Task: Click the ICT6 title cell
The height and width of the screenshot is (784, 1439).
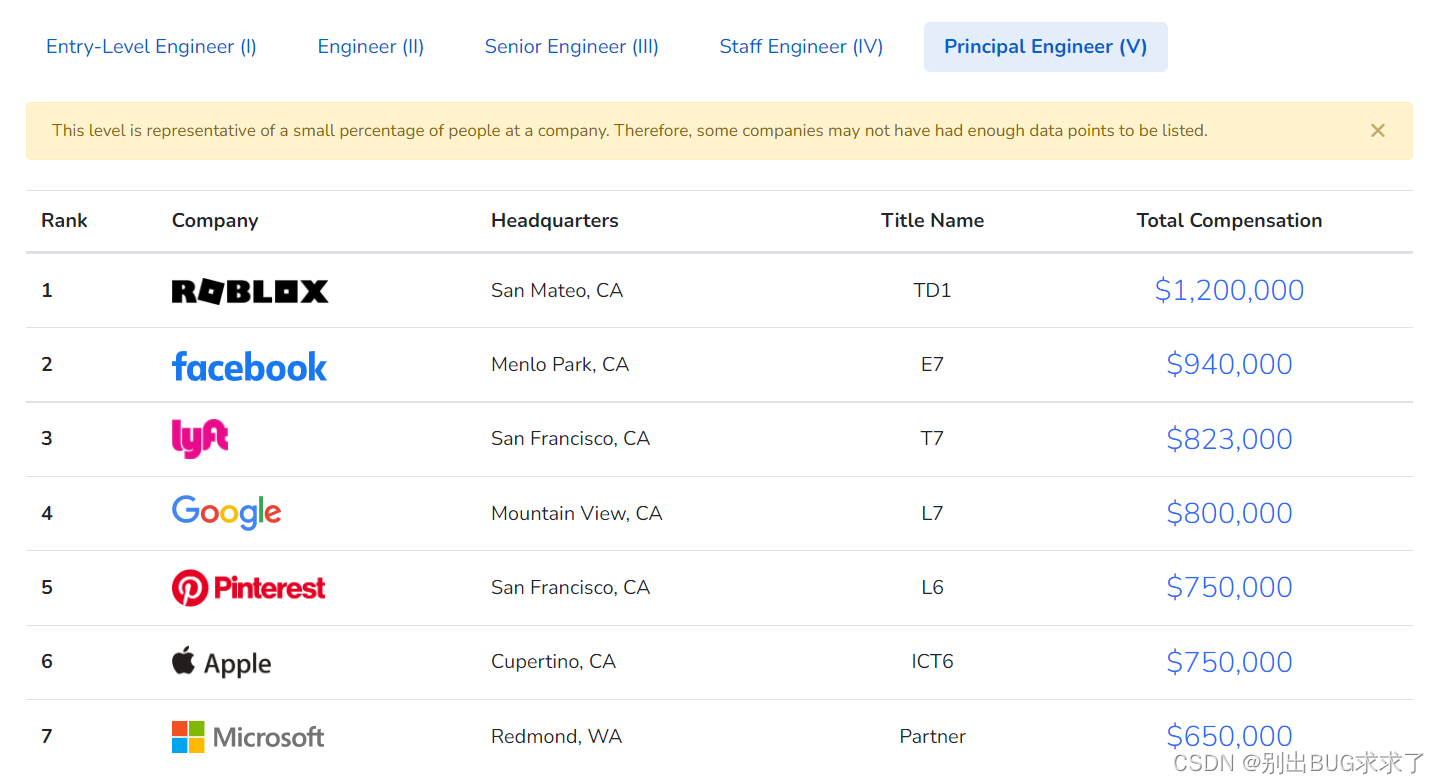Action: coord(932,662)
